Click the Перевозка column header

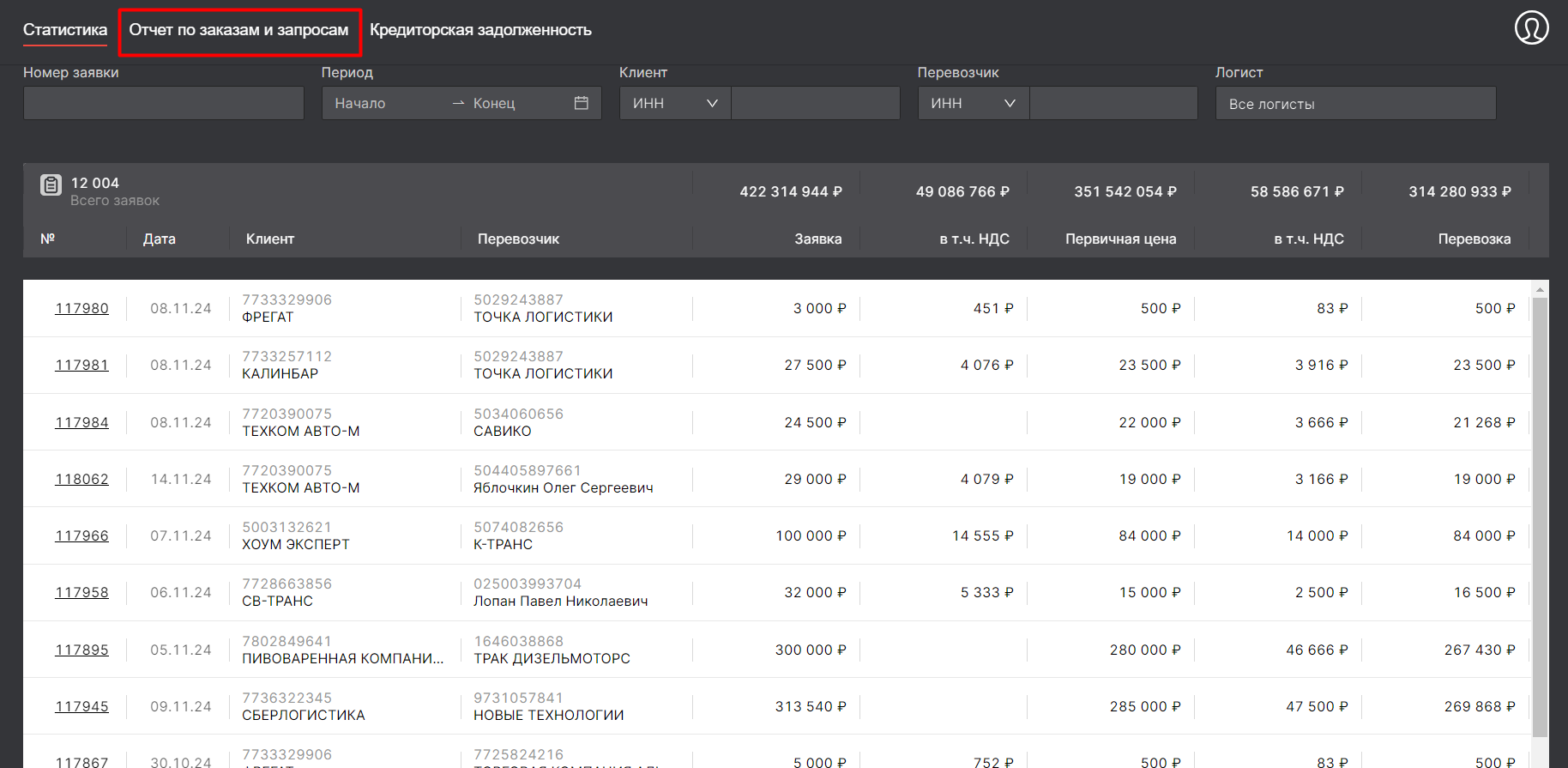[x=1475, y=239]
